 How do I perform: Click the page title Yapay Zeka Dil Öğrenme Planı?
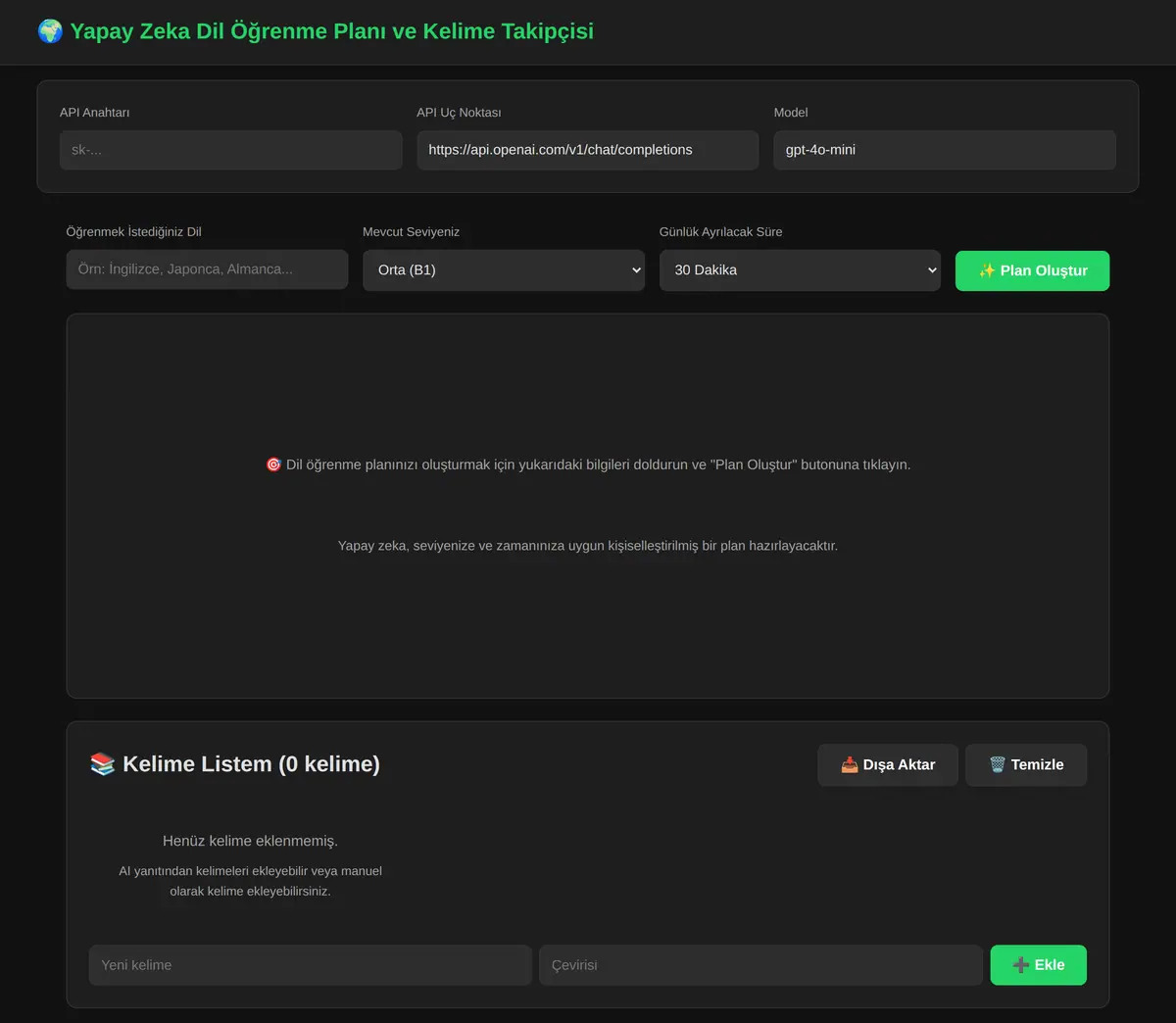coord(332,31)
